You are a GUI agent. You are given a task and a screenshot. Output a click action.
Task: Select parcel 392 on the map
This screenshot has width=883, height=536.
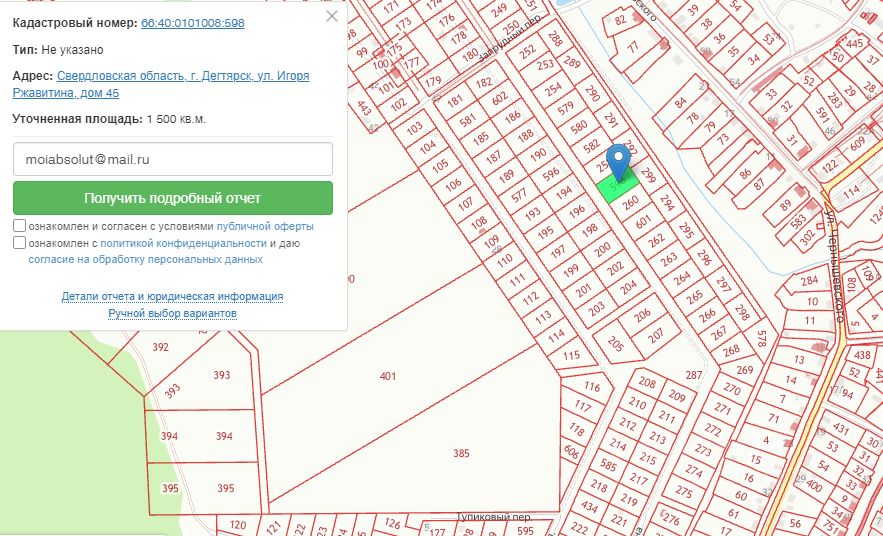160,347
